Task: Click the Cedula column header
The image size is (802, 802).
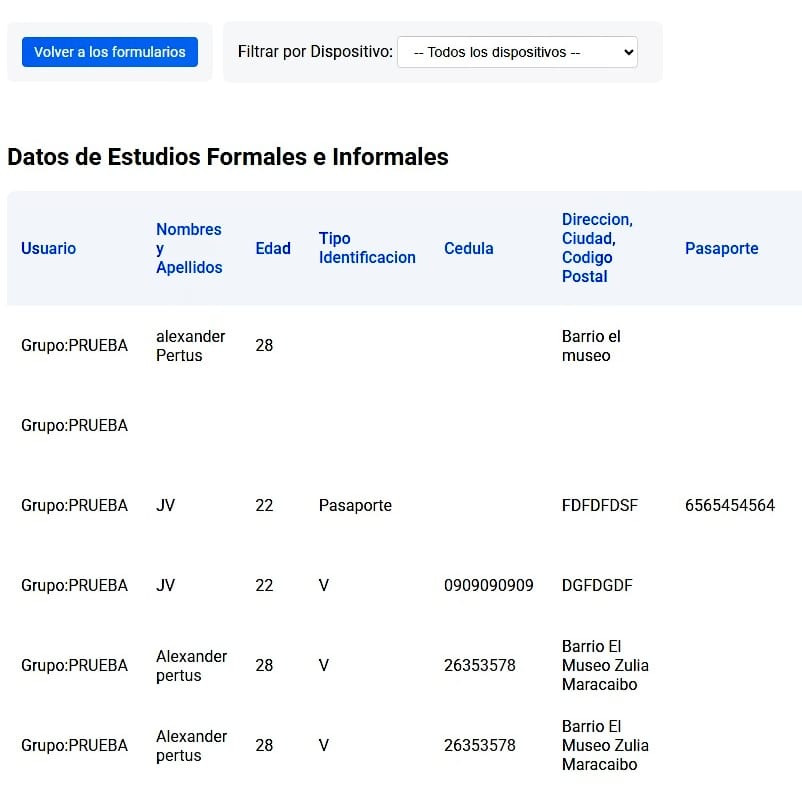Action: point(469,248)
